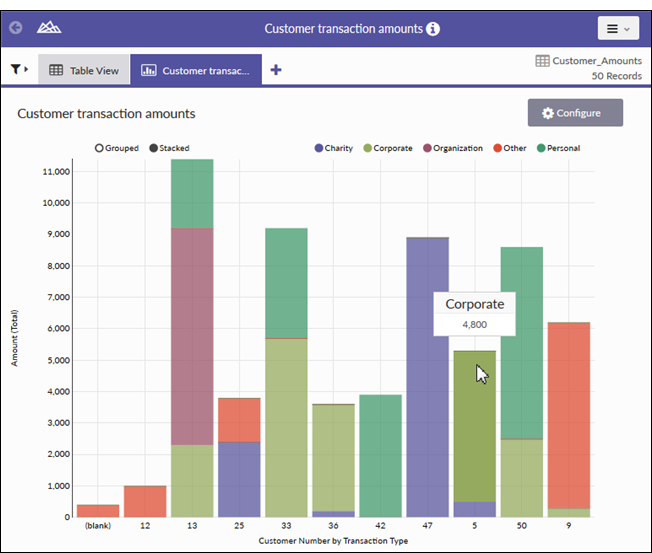The image size is (652, 553).
Task: Select the Grouped radio option
Action: coord(99,148)
